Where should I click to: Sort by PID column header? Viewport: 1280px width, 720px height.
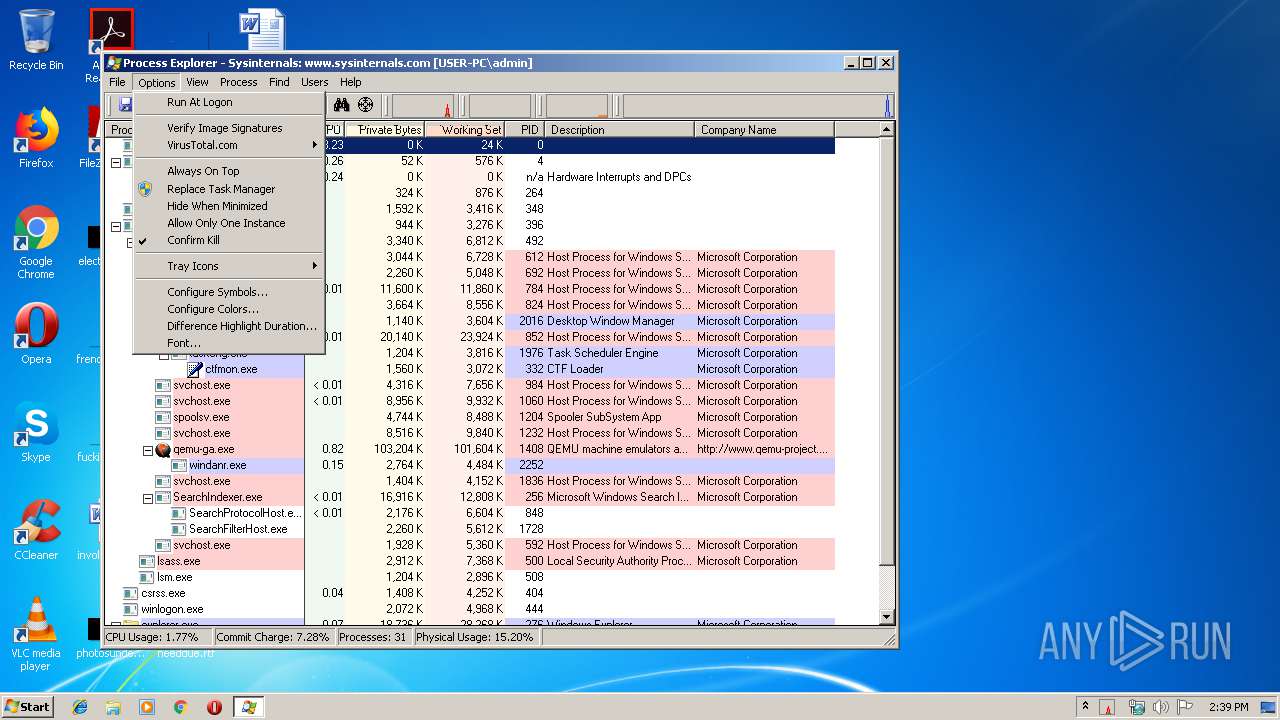tap(525, 130)
